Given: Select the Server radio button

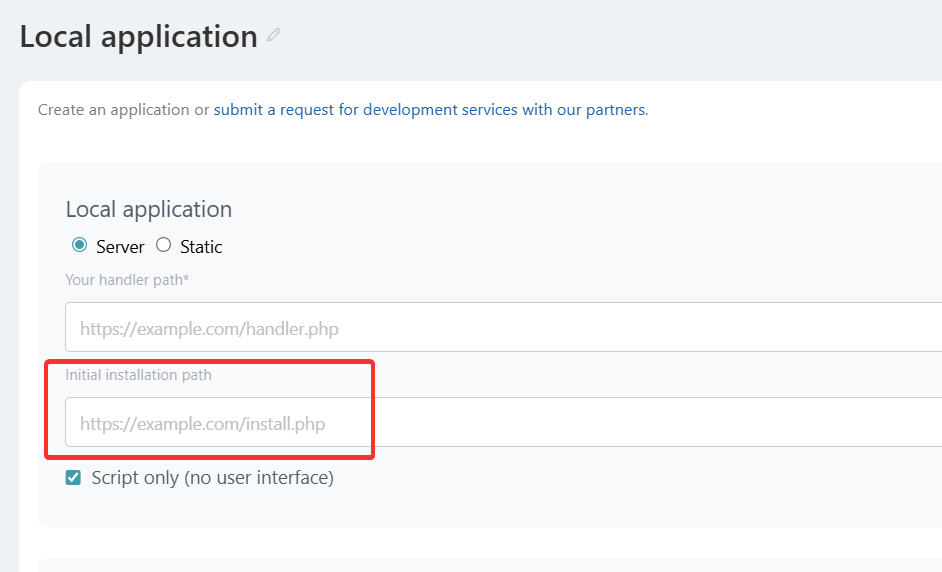Looking at the screenshot, I should click(79, 246).
